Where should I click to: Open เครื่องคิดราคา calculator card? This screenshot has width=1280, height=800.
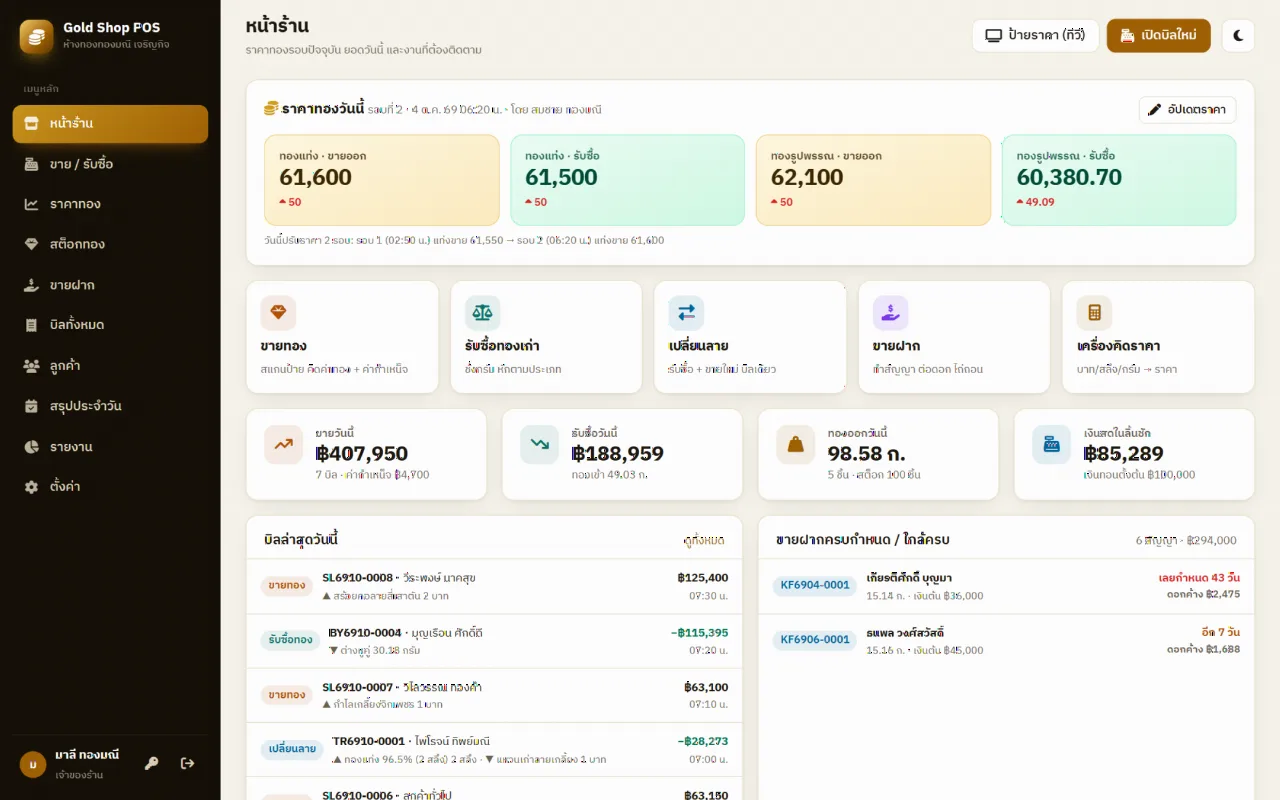coord(1158,337)
